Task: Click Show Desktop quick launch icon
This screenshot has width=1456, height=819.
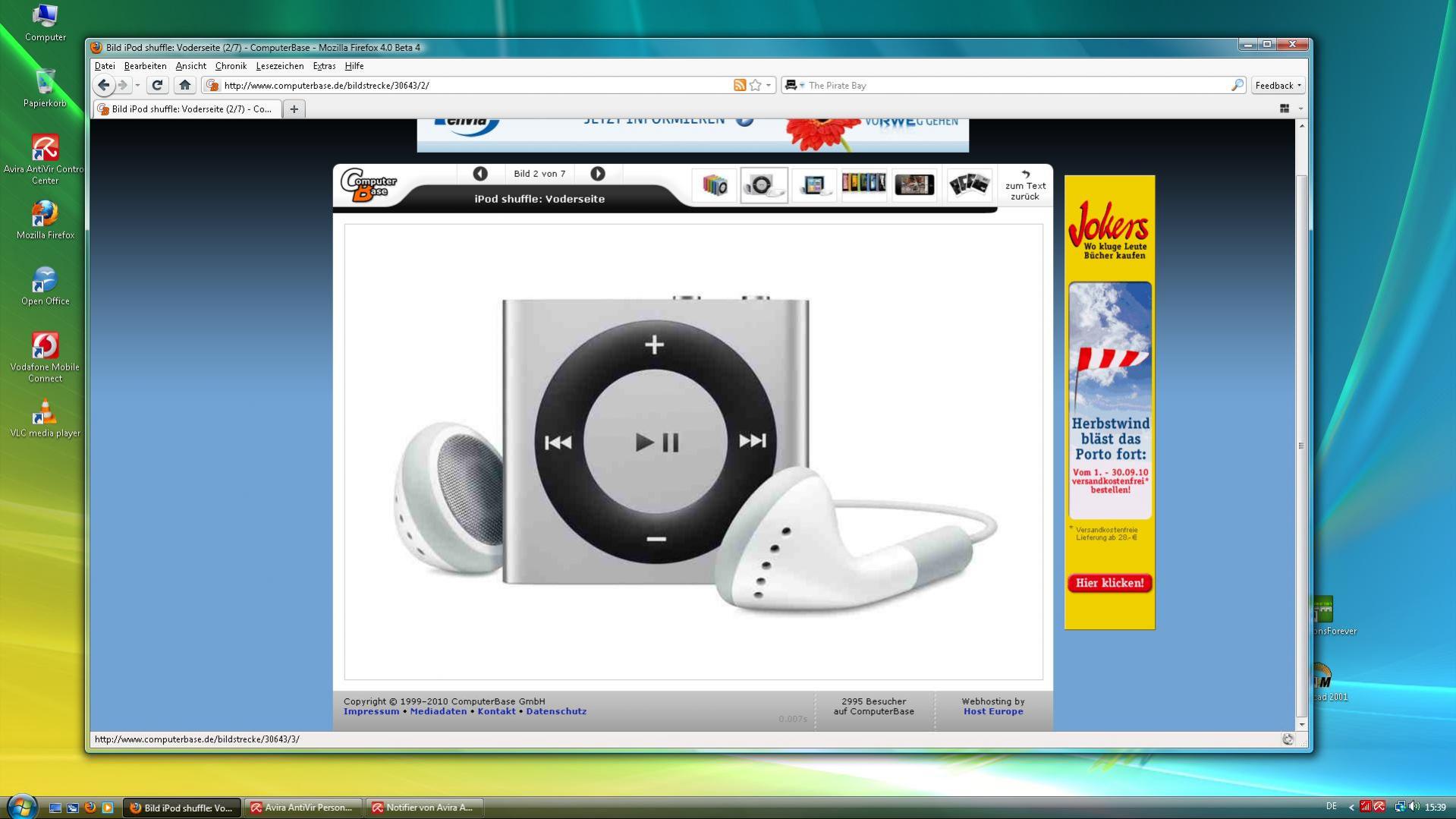Action: tap(55, 808)
